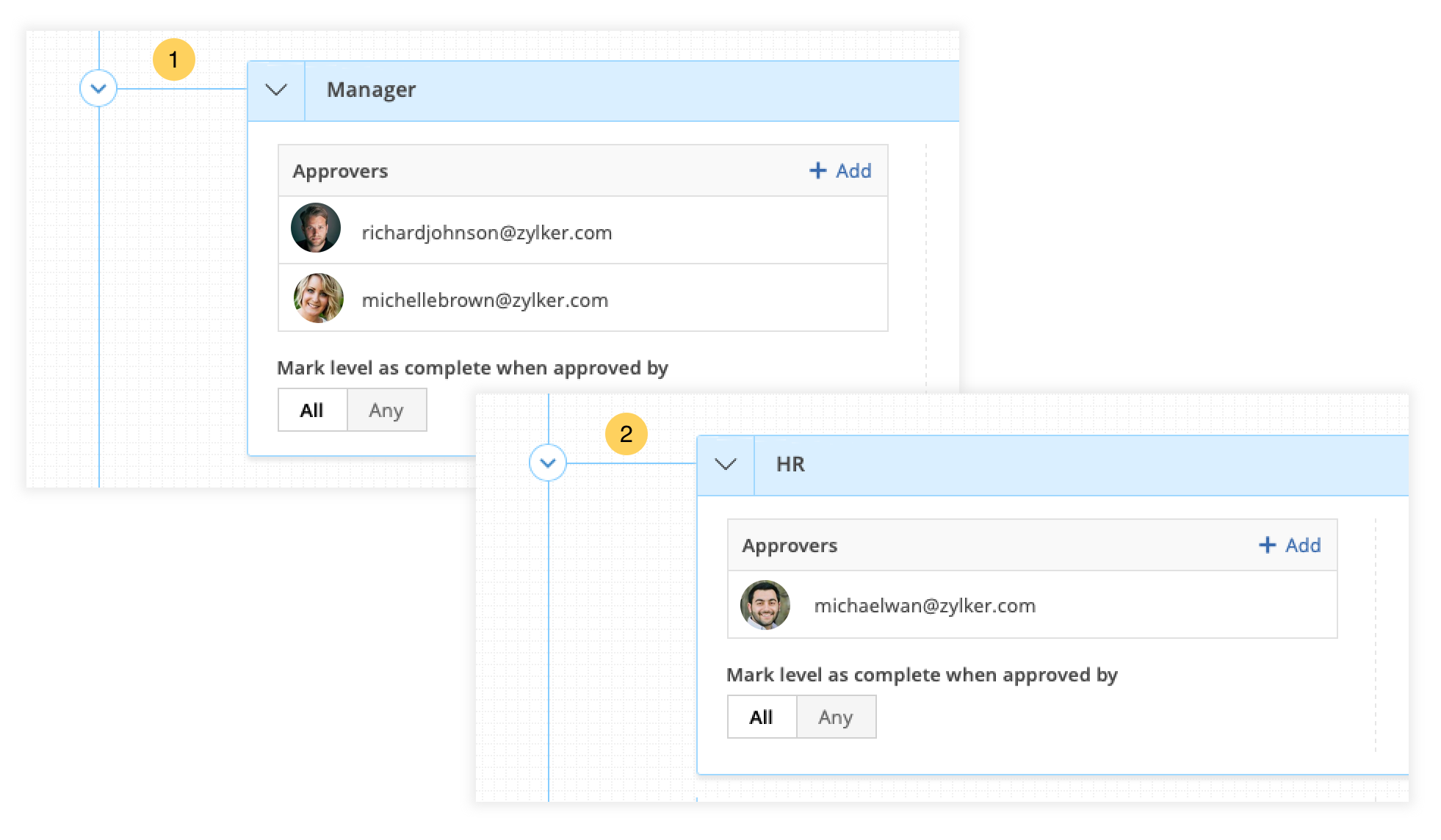Select Any in Manager level completion option
Image resolution: width=1441 pixels, height=840 pixels.
point(386,410)
